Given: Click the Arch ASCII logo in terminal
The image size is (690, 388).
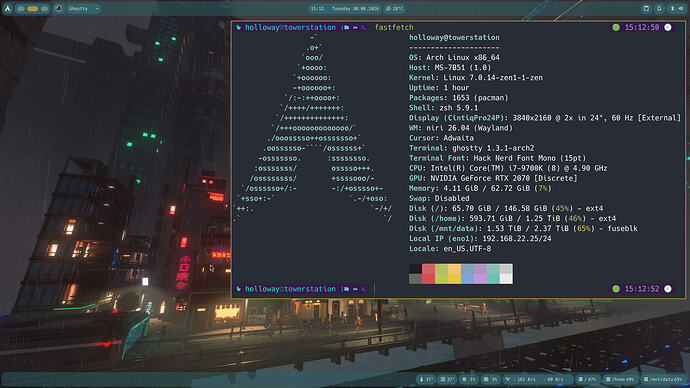Looking at the screenshot, I should click(313, 128).
